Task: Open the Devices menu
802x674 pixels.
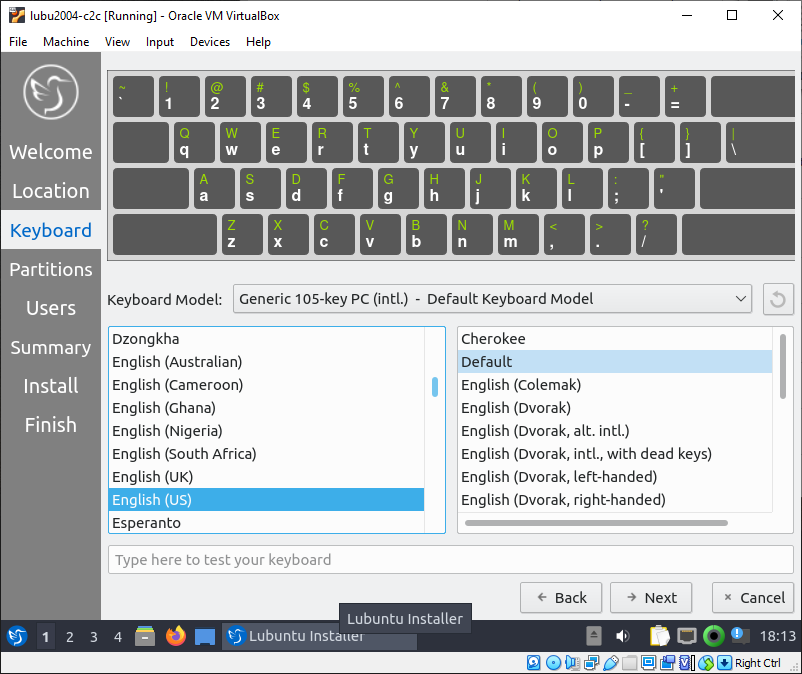Action: [x=210, y=42]
